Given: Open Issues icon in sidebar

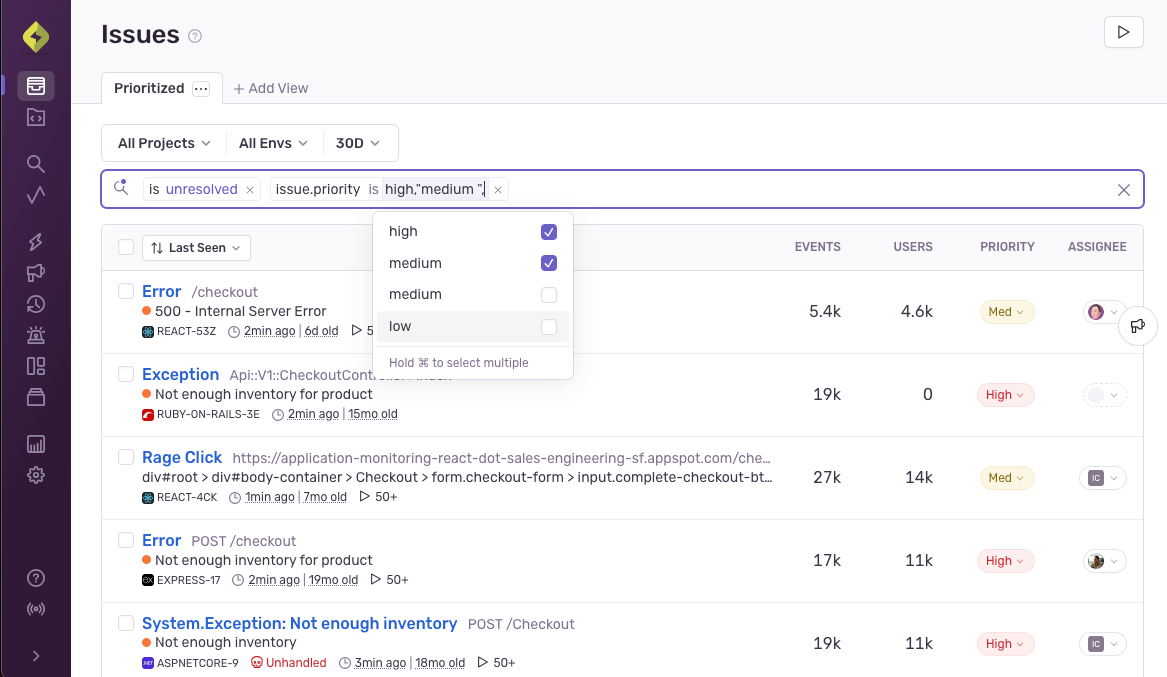Looking at the screenshot, I should (x=36, y=86).
